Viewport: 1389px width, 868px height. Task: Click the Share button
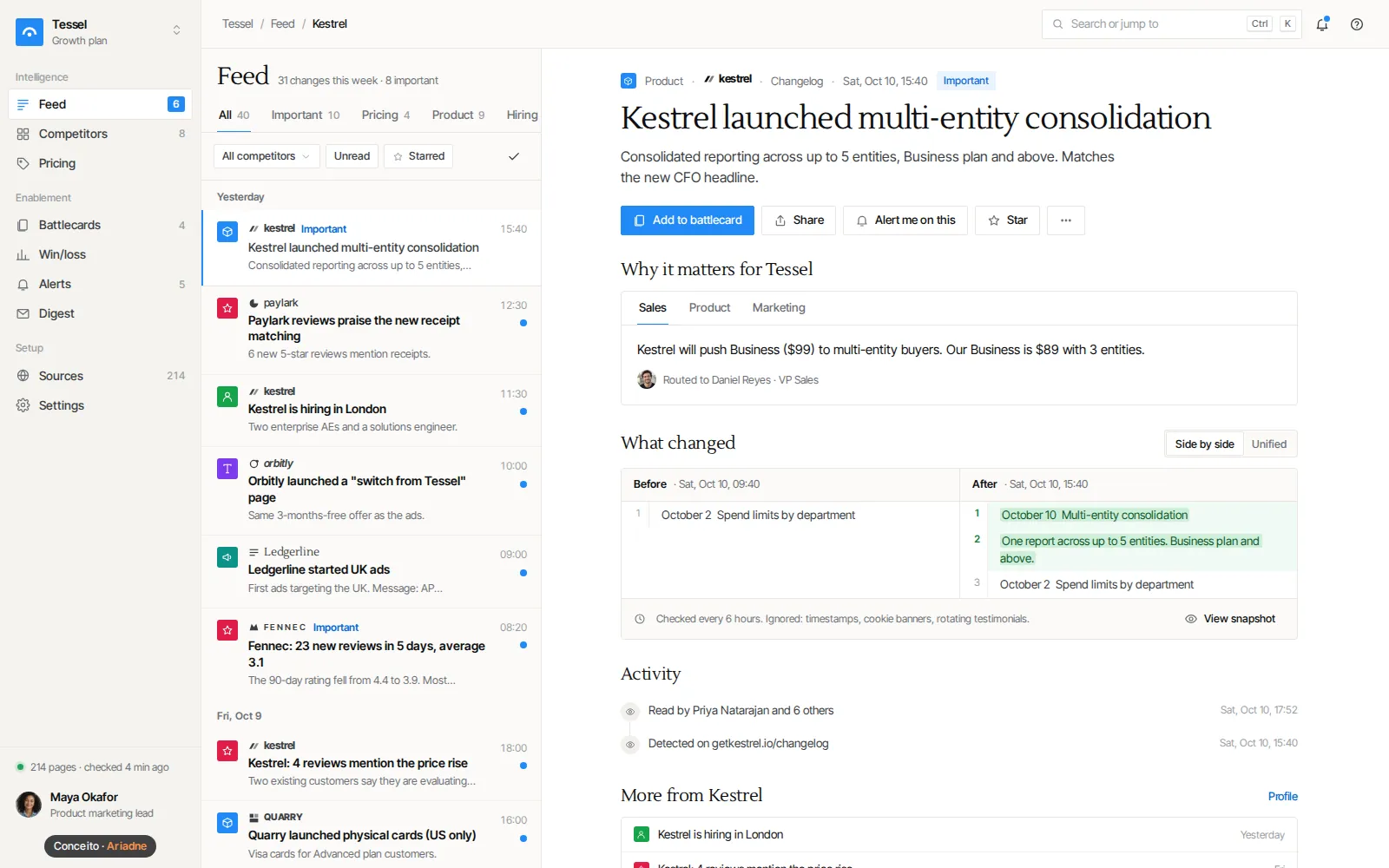799,220
